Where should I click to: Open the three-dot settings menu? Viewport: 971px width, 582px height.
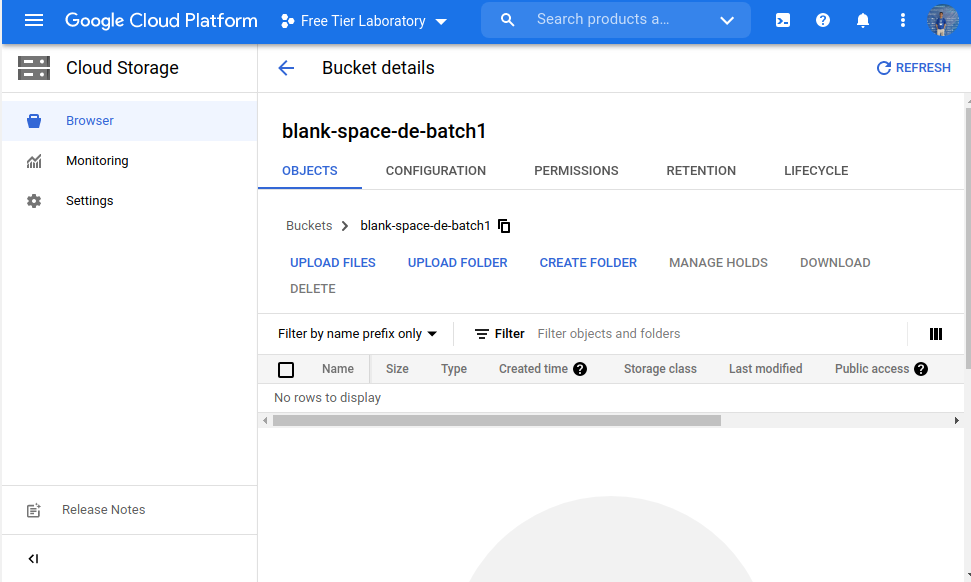click(x=902, y=20)
